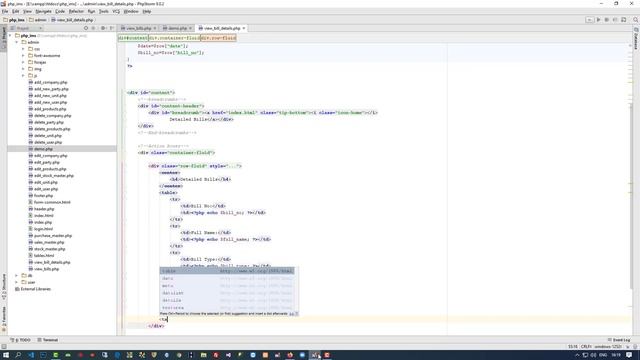Open the View menu
The width and height of the screenshot is (640, 360).
[27, 11]
